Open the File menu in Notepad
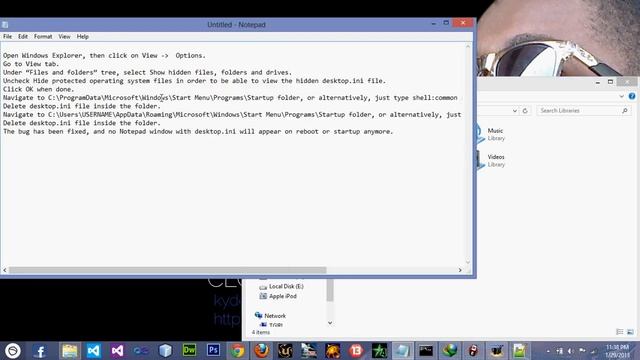The height and width of the screenshot is (360, 640). tap(7, 37)
